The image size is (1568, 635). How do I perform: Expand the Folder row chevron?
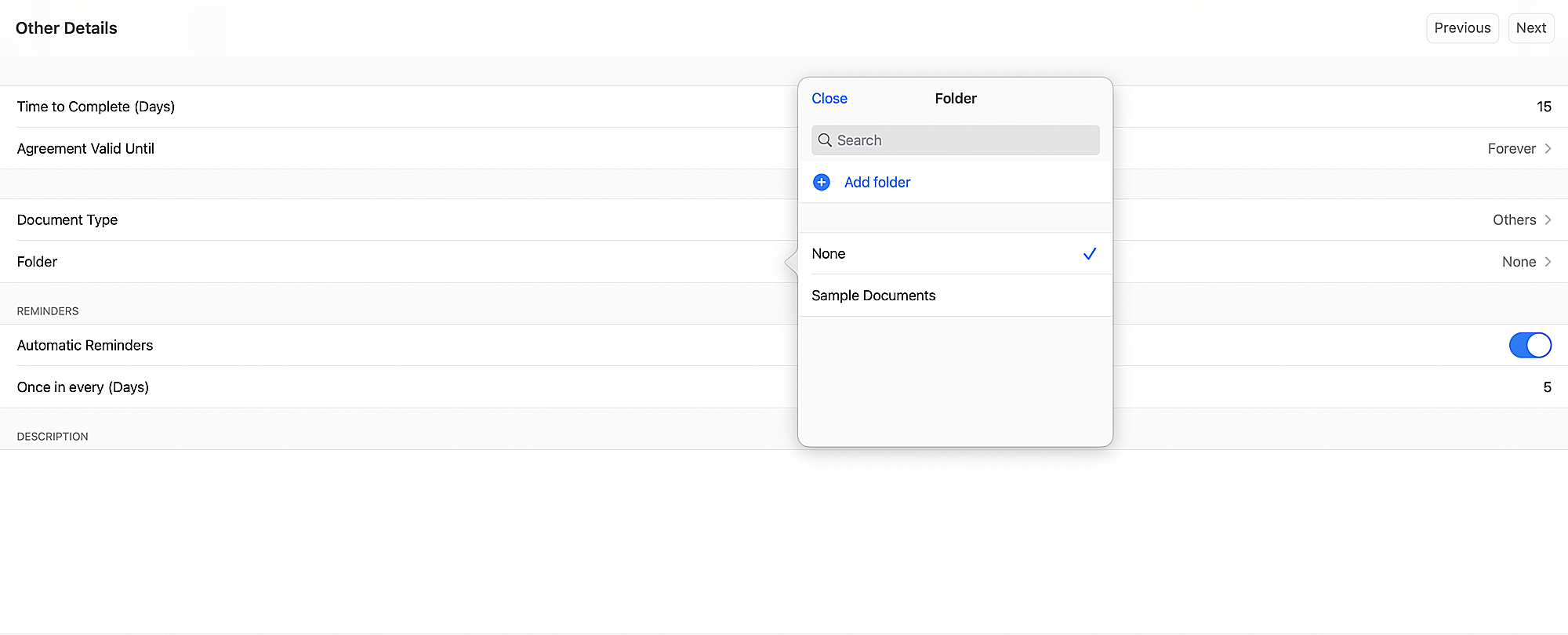point(1548,262)
